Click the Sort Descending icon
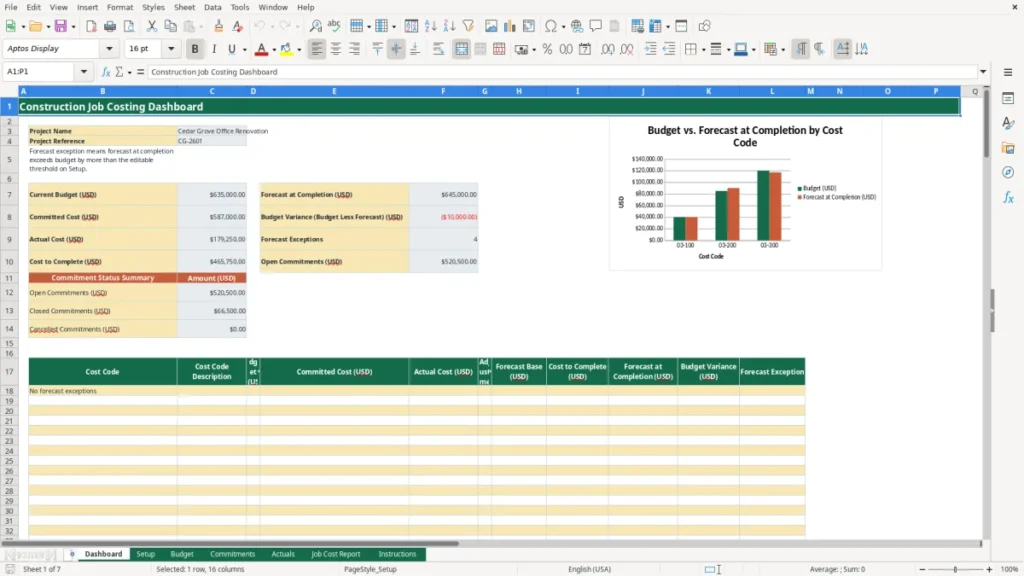 449,26
